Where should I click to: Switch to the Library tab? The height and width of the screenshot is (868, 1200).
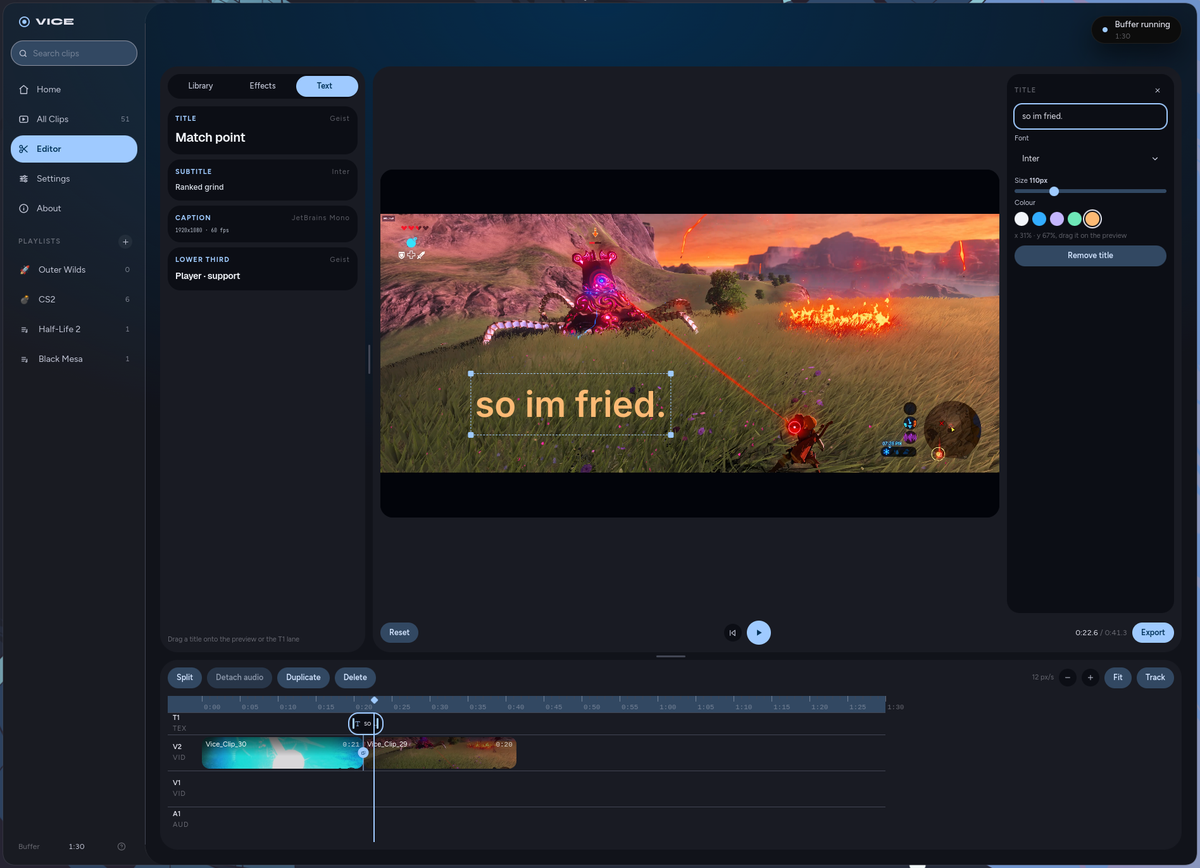tap(200, 86)
